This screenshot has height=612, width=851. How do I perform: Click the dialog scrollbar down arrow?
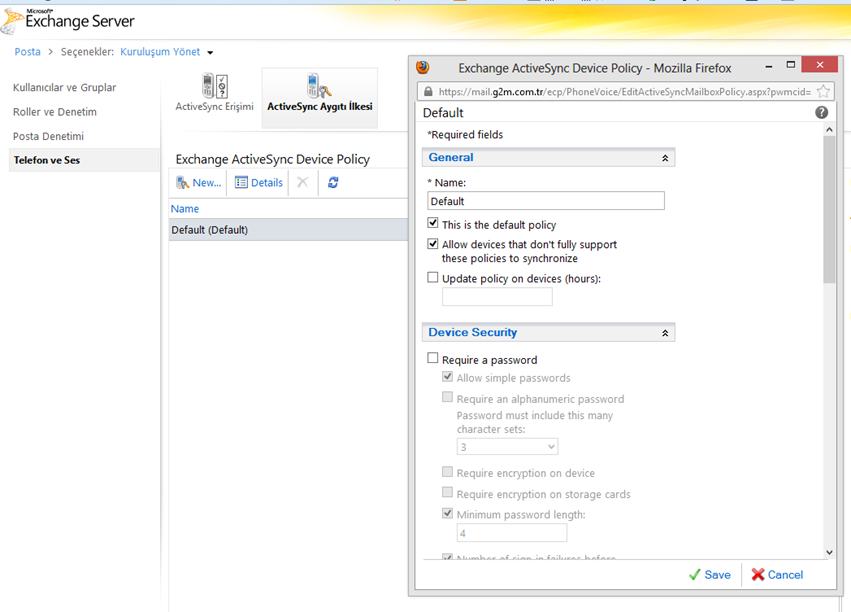(829, 552)
